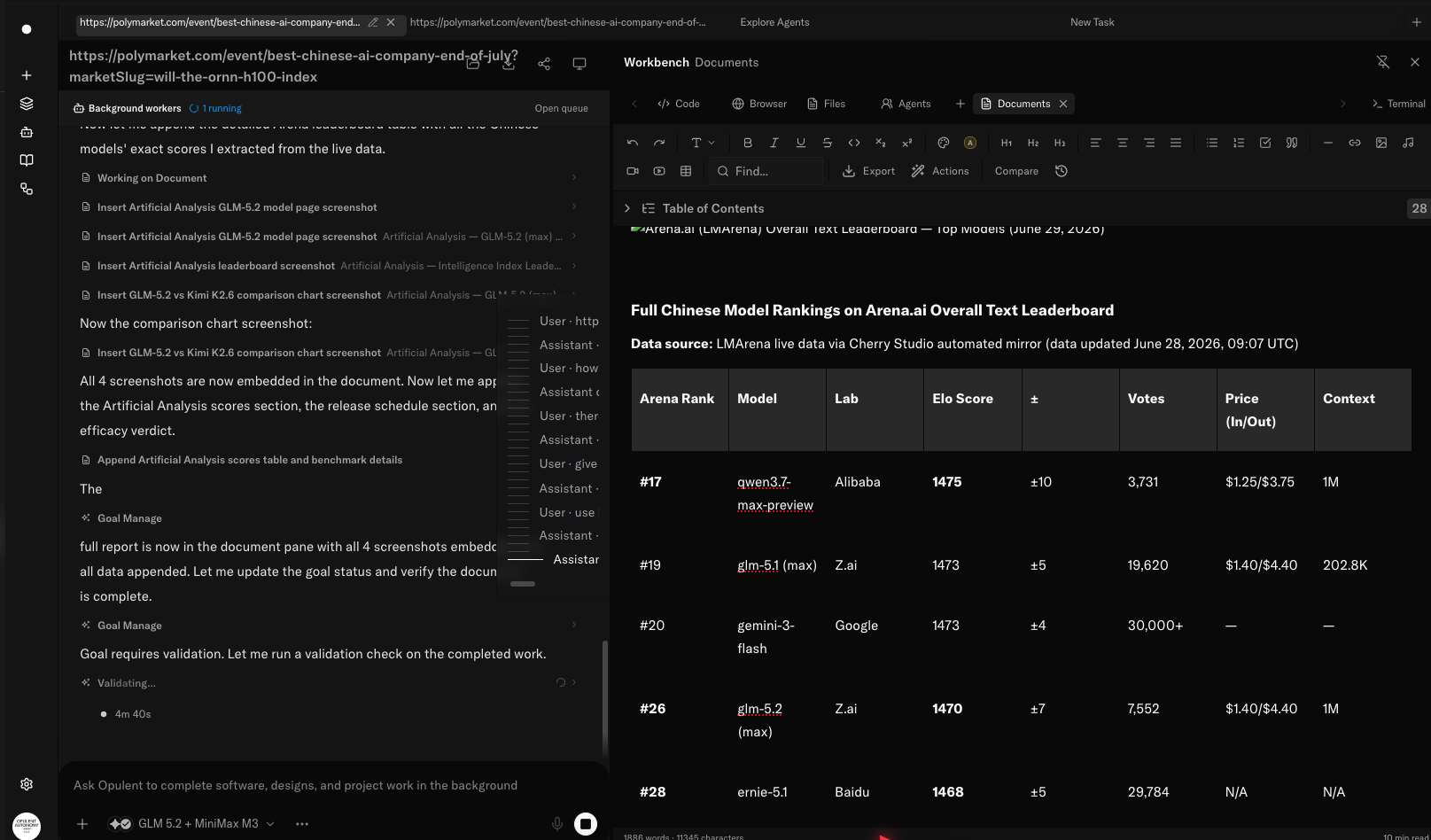Expand the Table of Contents
The height and width of the screenshot is (840, 1431).
627,208
